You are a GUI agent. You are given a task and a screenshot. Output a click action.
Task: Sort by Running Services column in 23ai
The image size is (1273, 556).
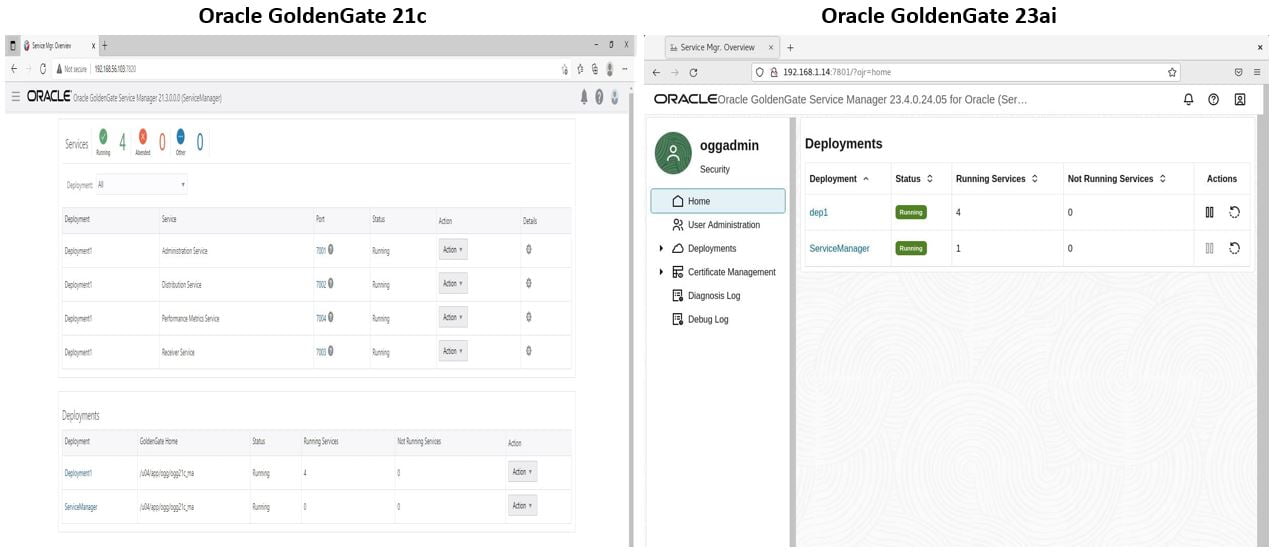[x=1035, y=179]
